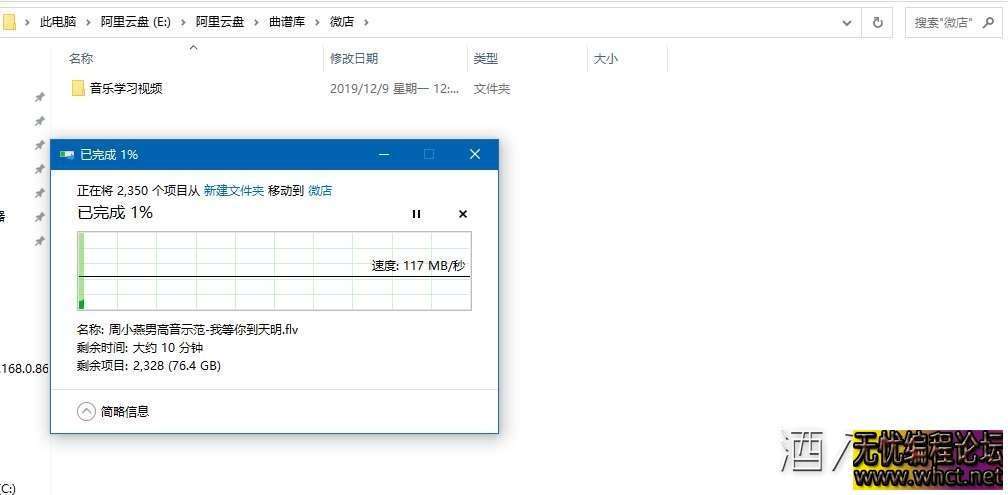Click the transfer speed progress graph
This screenshot has height=495, width=1008.
tap(274, 271)
